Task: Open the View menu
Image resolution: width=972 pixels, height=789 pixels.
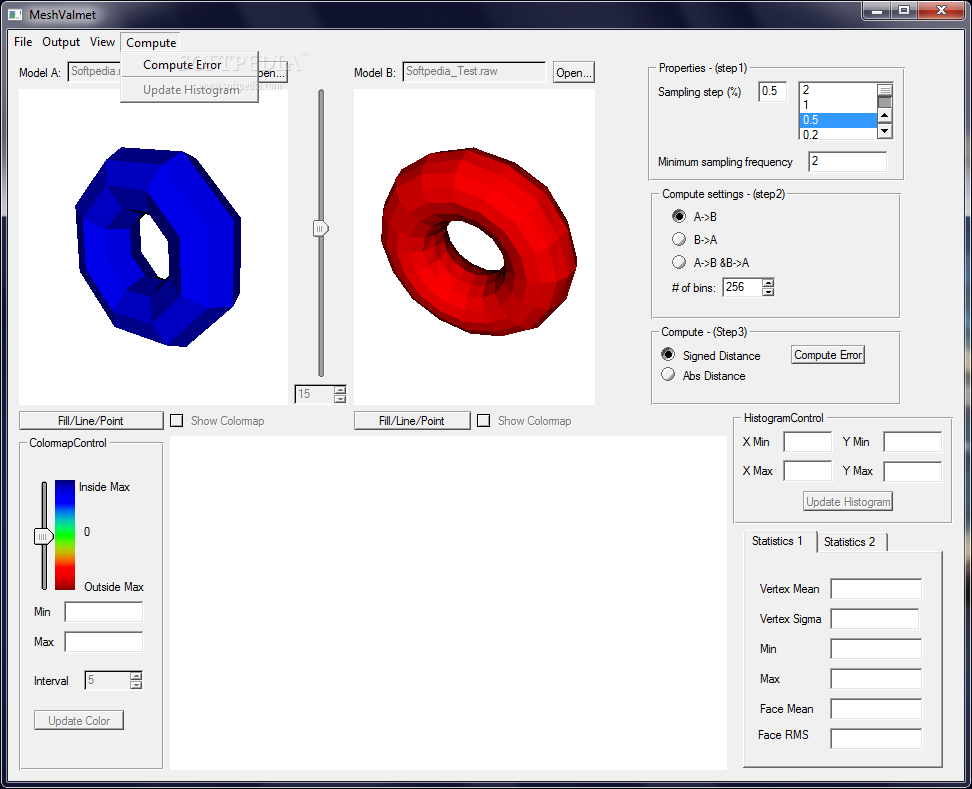Action: point(102,42)
